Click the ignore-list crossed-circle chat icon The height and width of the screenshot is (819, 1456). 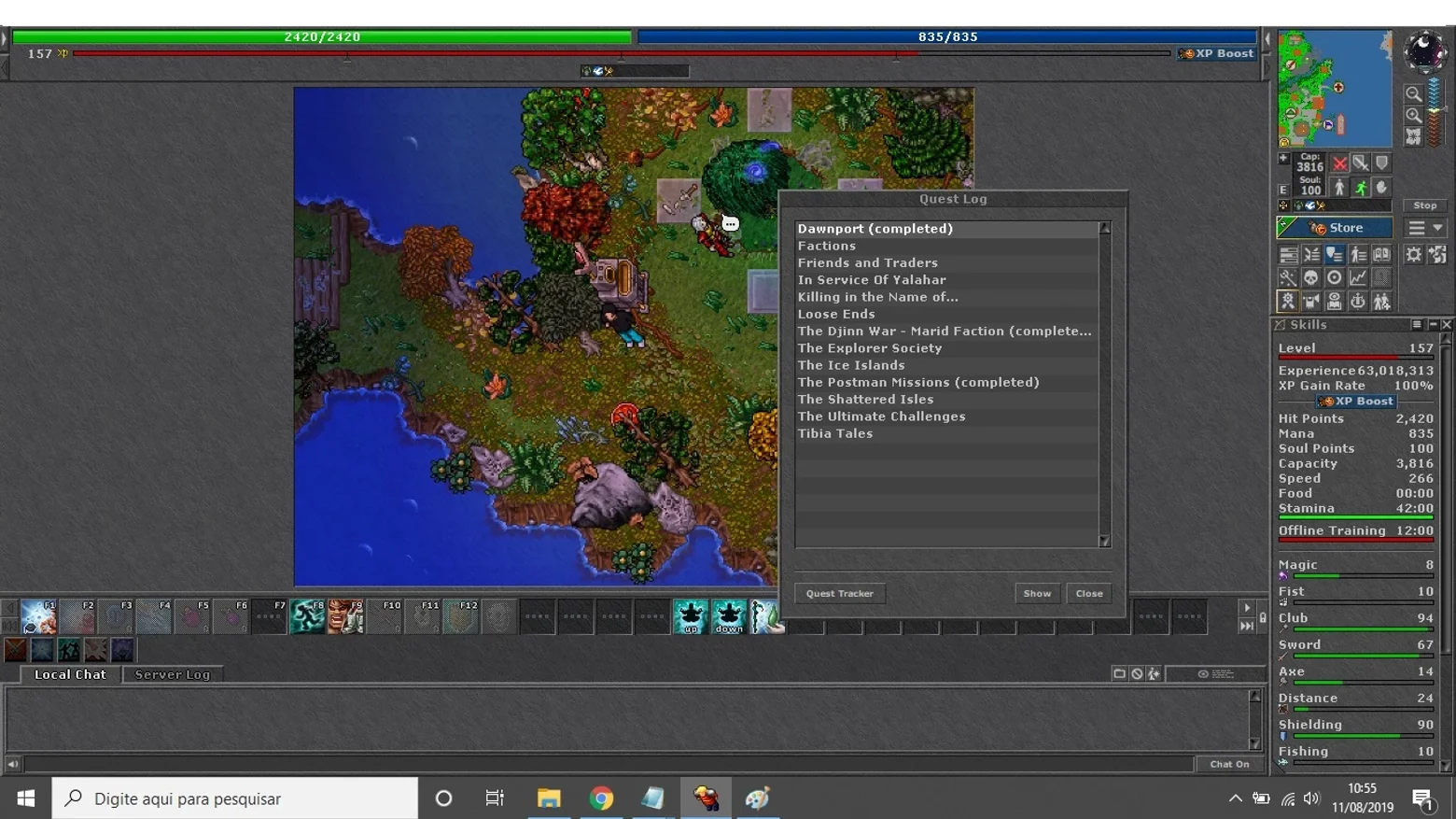(1137, 673)
